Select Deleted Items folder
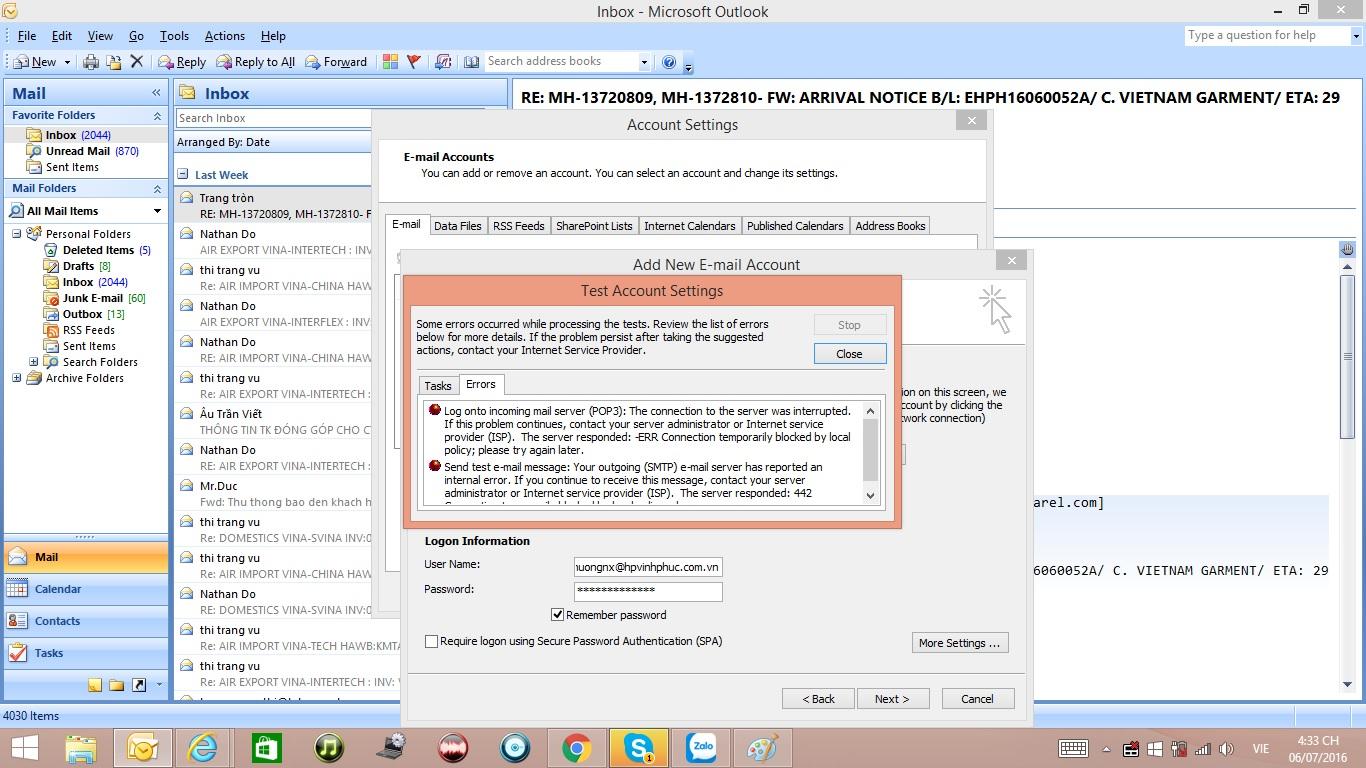Image resolution: width=1366 pixels, height=768 pixels. (98, 250)
